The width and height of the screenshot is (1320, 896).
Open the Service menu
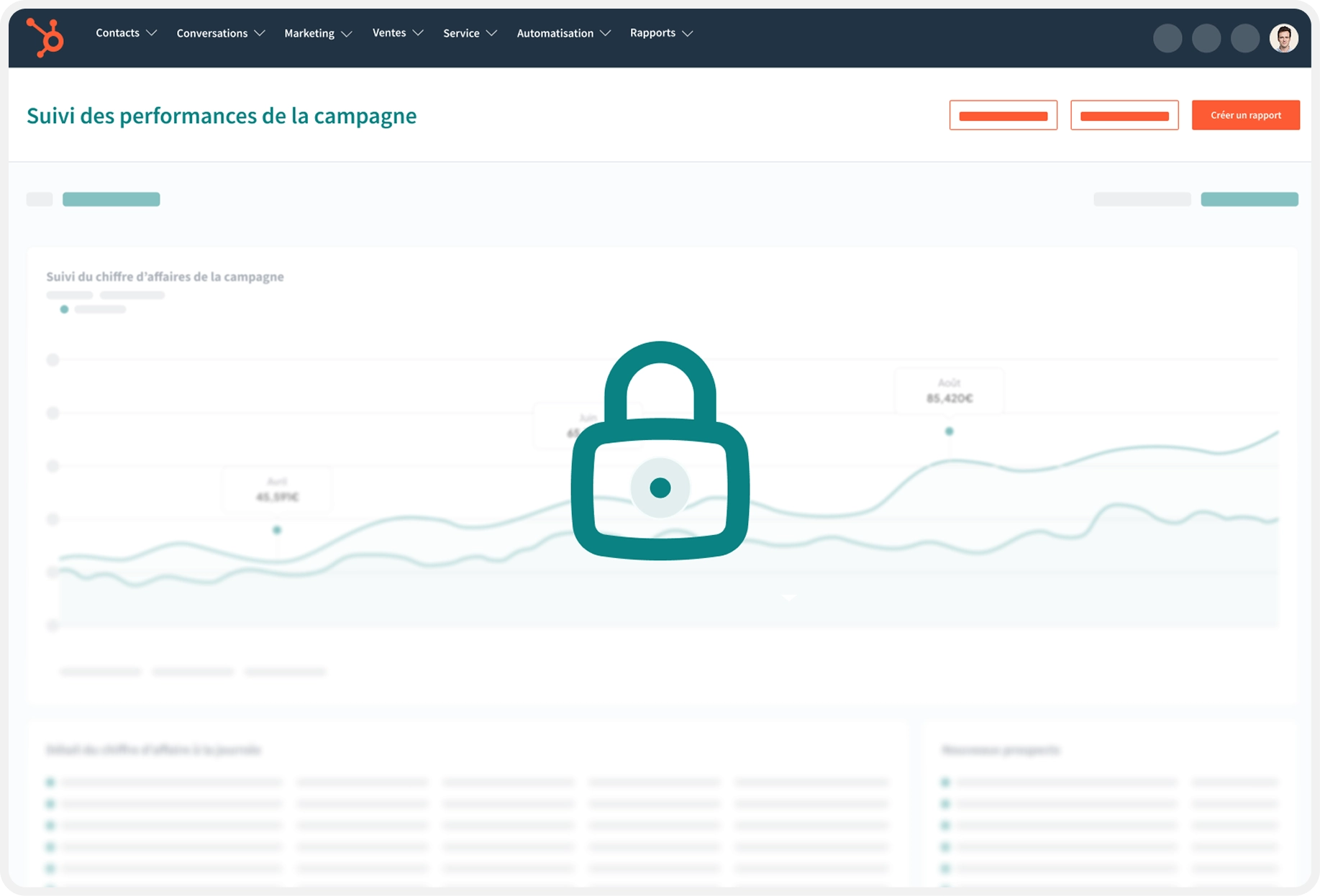click(461, 33)
